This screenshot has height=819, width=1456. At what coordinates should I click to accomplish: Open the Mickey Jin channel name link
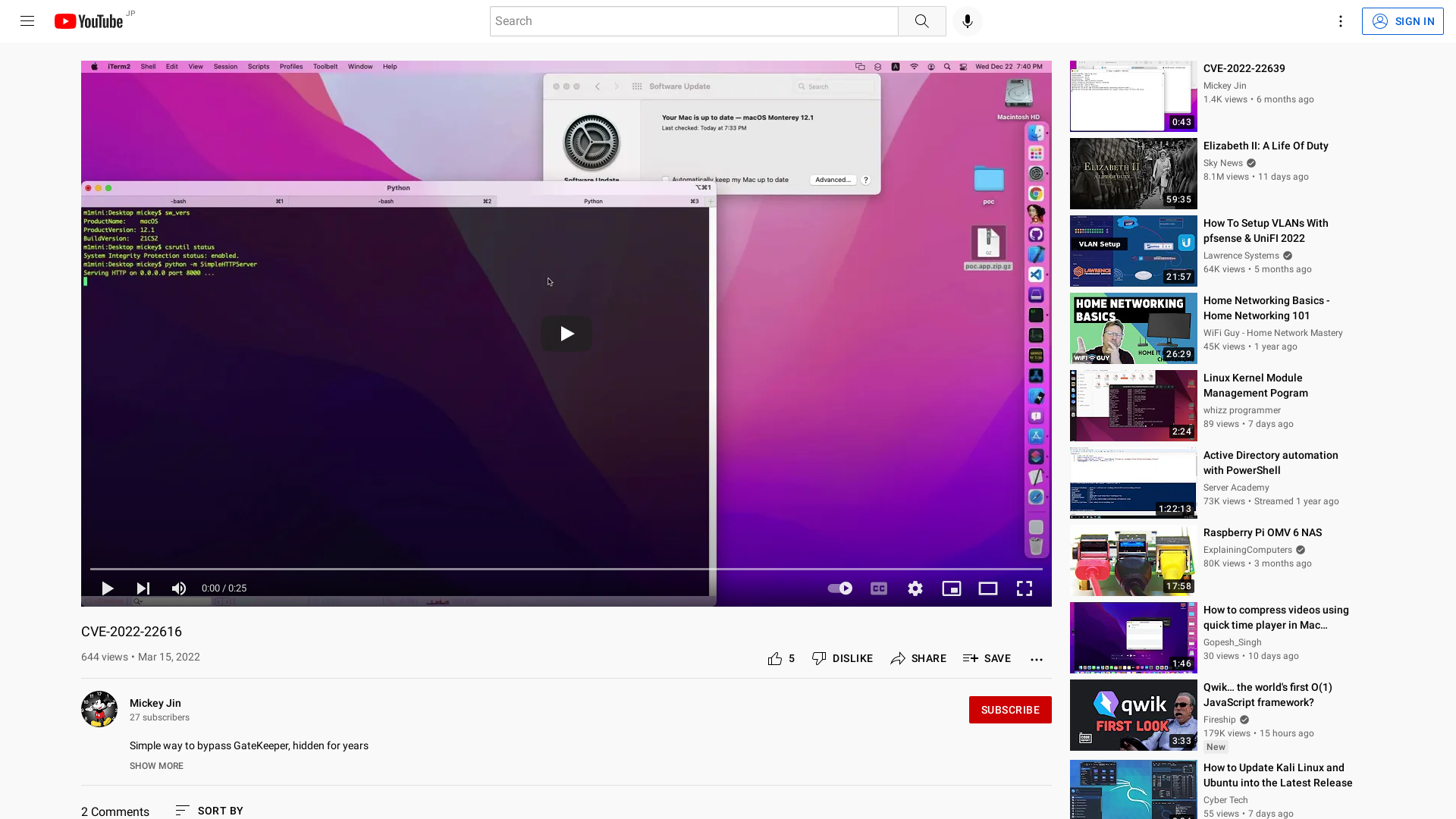click(x=155, y=703)
